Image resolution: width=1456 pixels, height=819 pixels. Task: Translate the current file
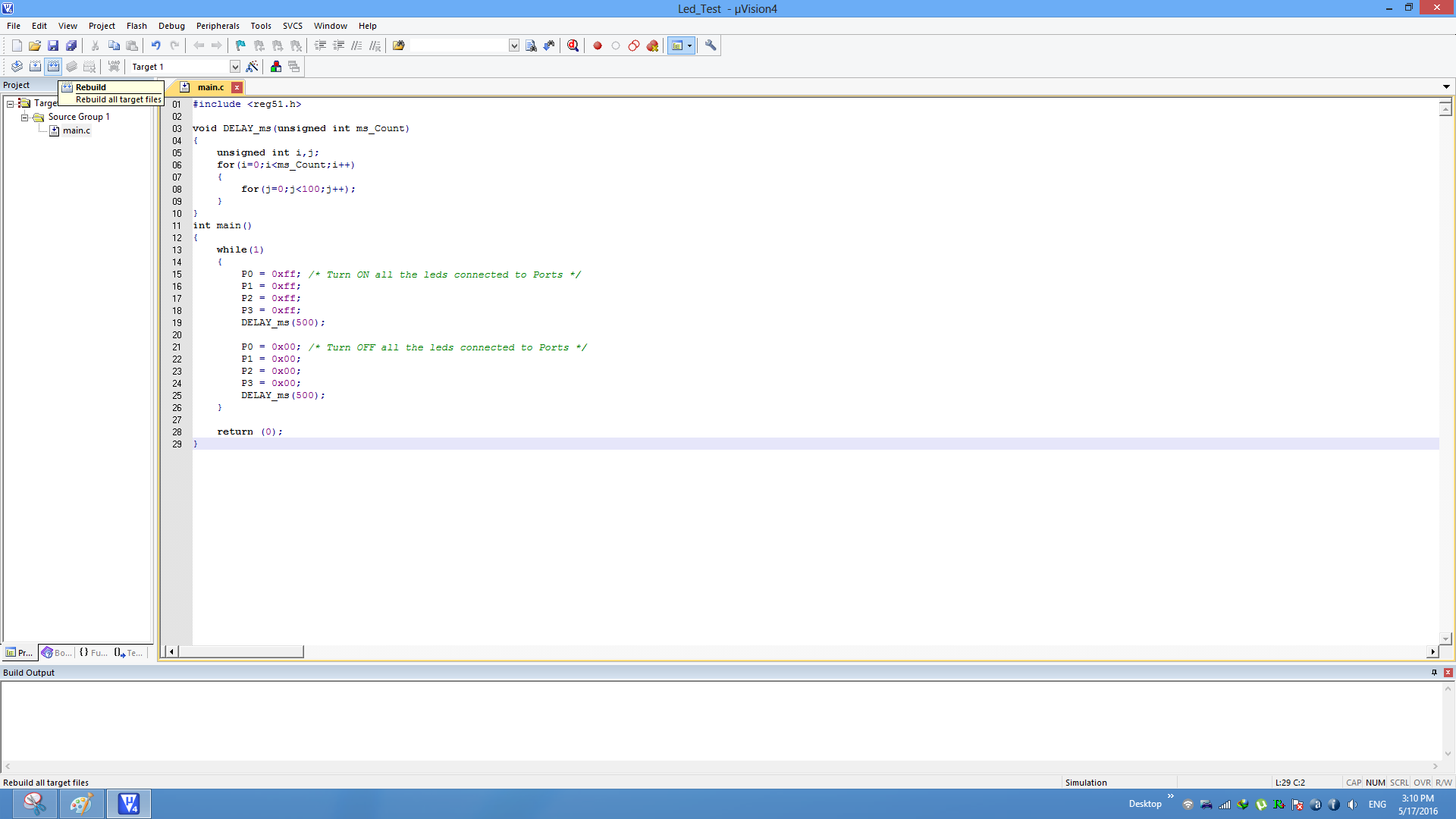click(x=17, y=67)
